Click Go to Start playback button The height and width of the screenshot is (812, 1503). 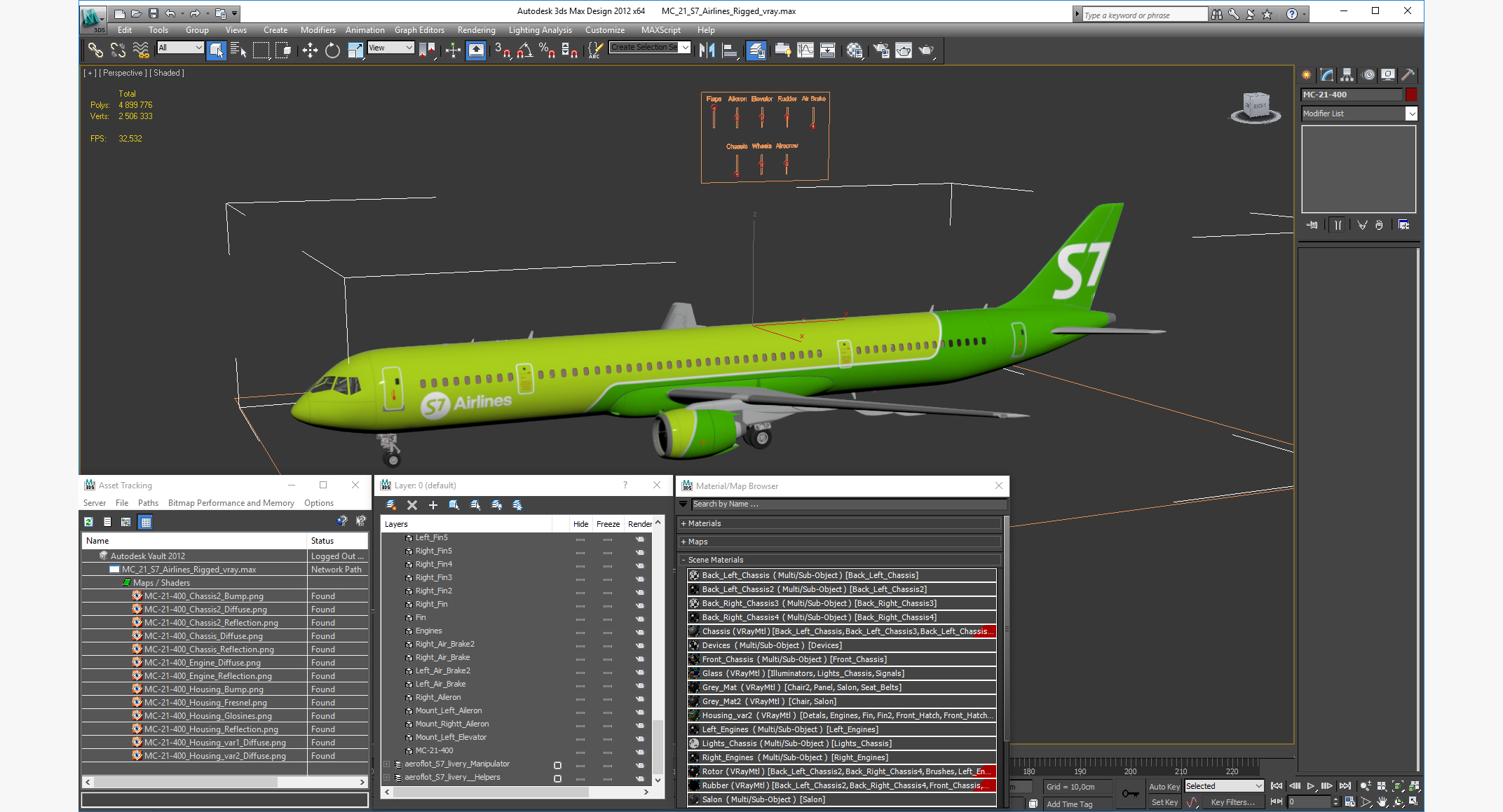coord(1277,786)
